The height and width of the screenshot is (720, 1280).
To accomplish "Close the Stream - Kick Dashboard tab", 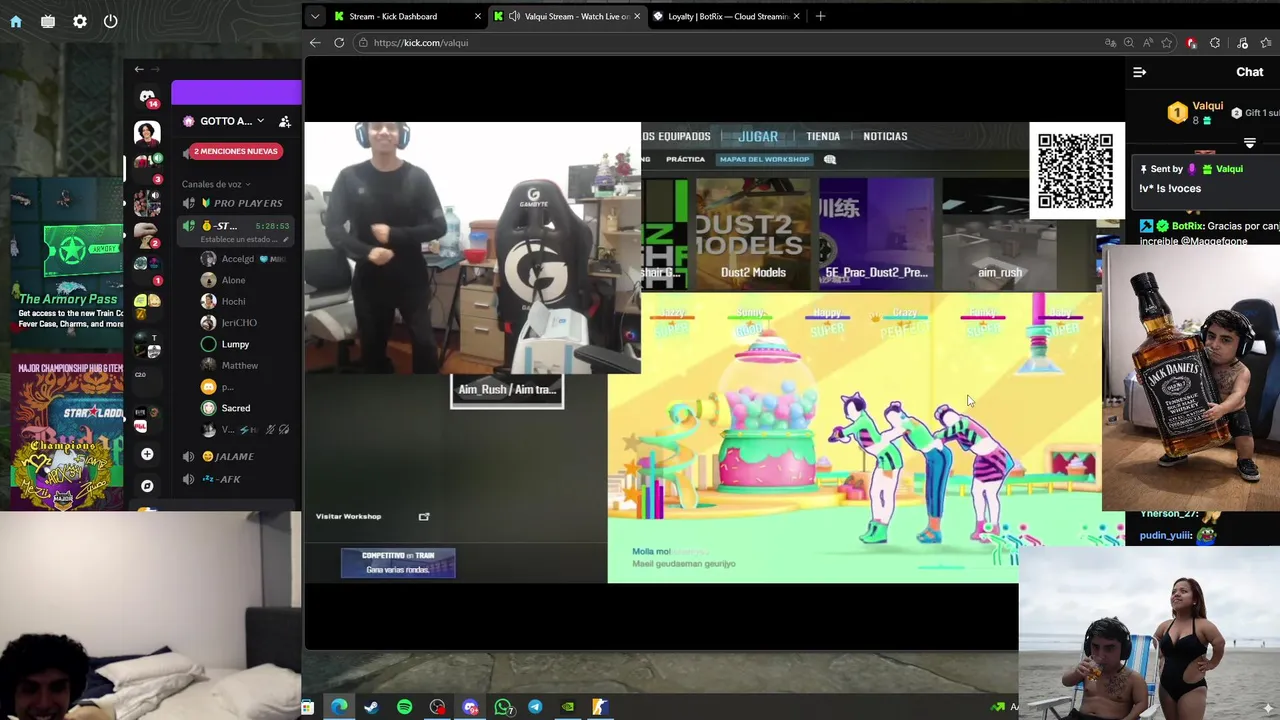I will (478, 16).
